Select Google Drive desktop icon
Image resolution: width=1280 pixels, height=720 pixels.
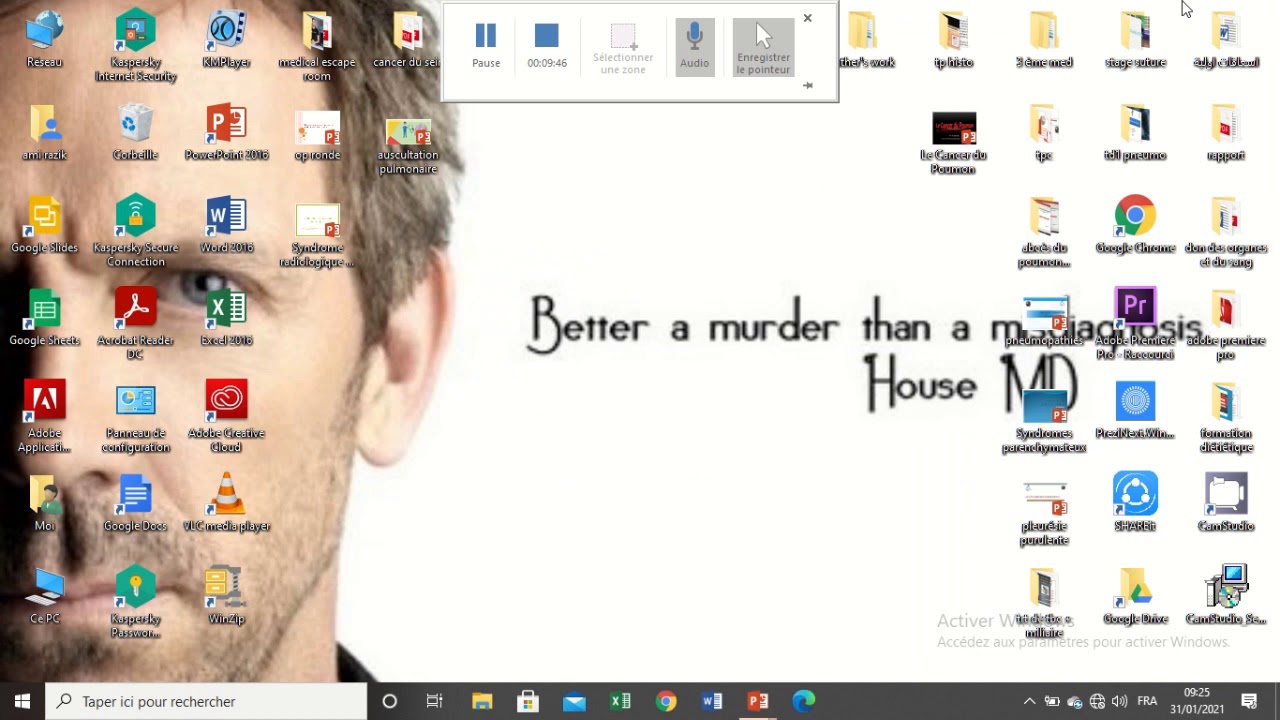(1135, 596)
